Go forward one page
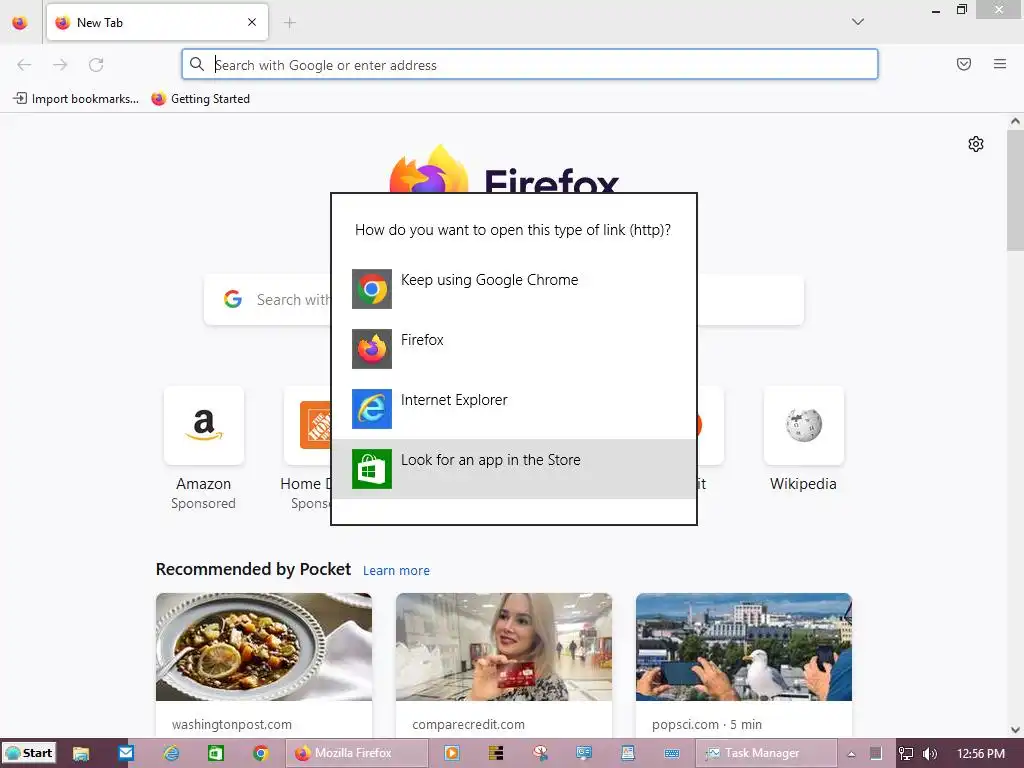The width and height of the screenshot is (1024, 768). click(x=60, y=65)
